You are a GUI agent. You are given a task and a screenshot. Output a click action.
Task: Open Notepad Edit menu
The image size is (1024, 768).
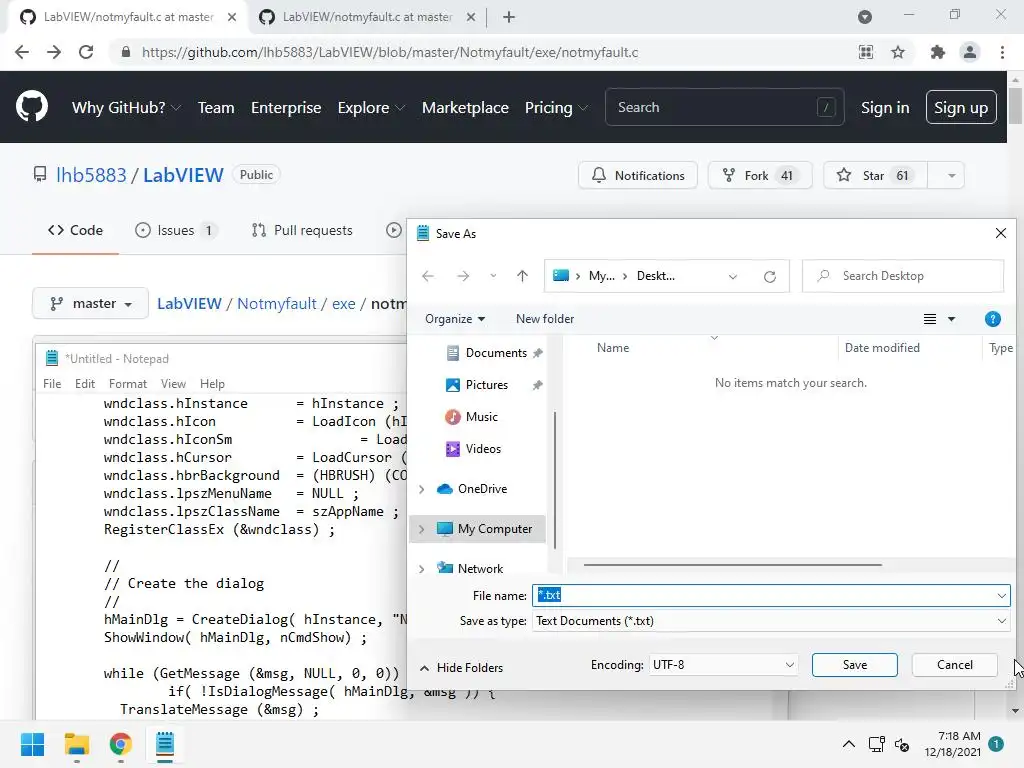85,384
